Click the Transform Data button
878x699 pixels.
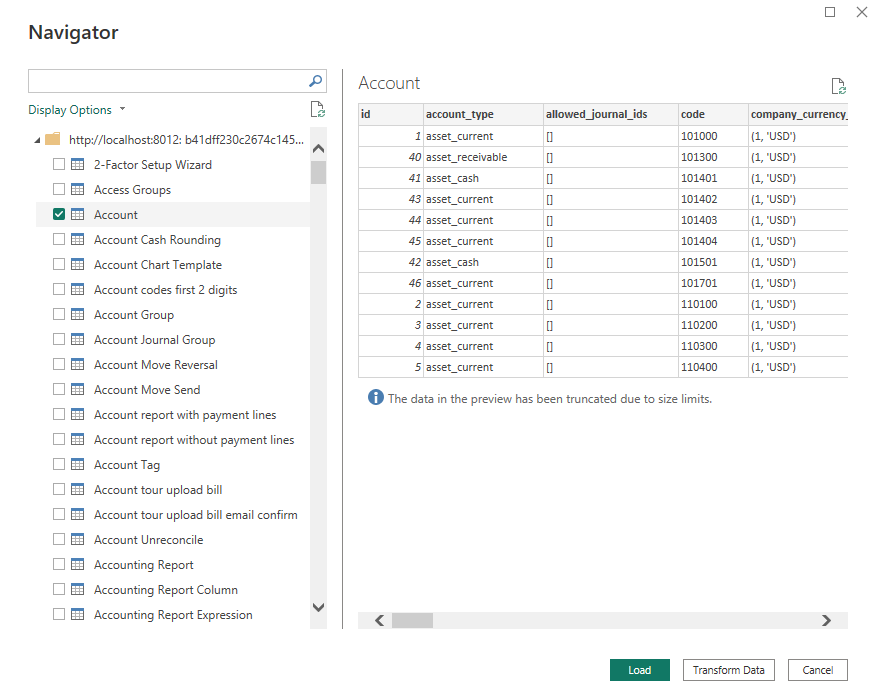click(x=728, y=670)
